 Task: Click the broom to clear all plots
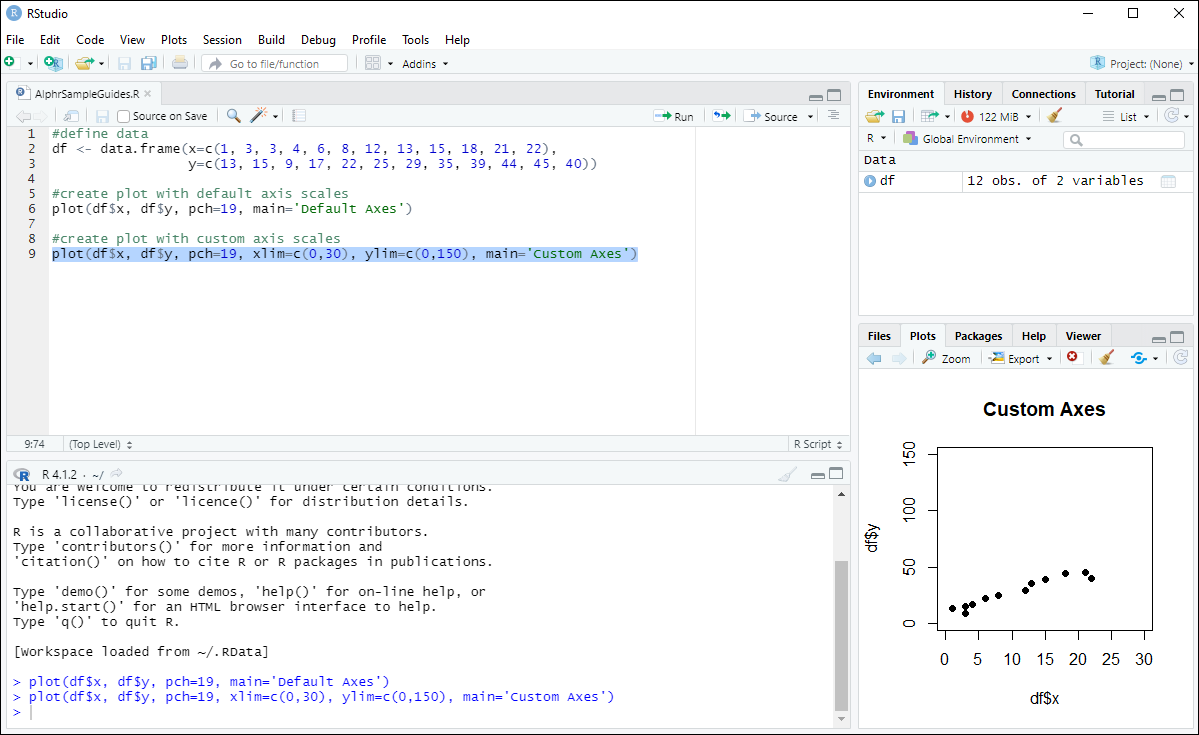[1106, 357]
